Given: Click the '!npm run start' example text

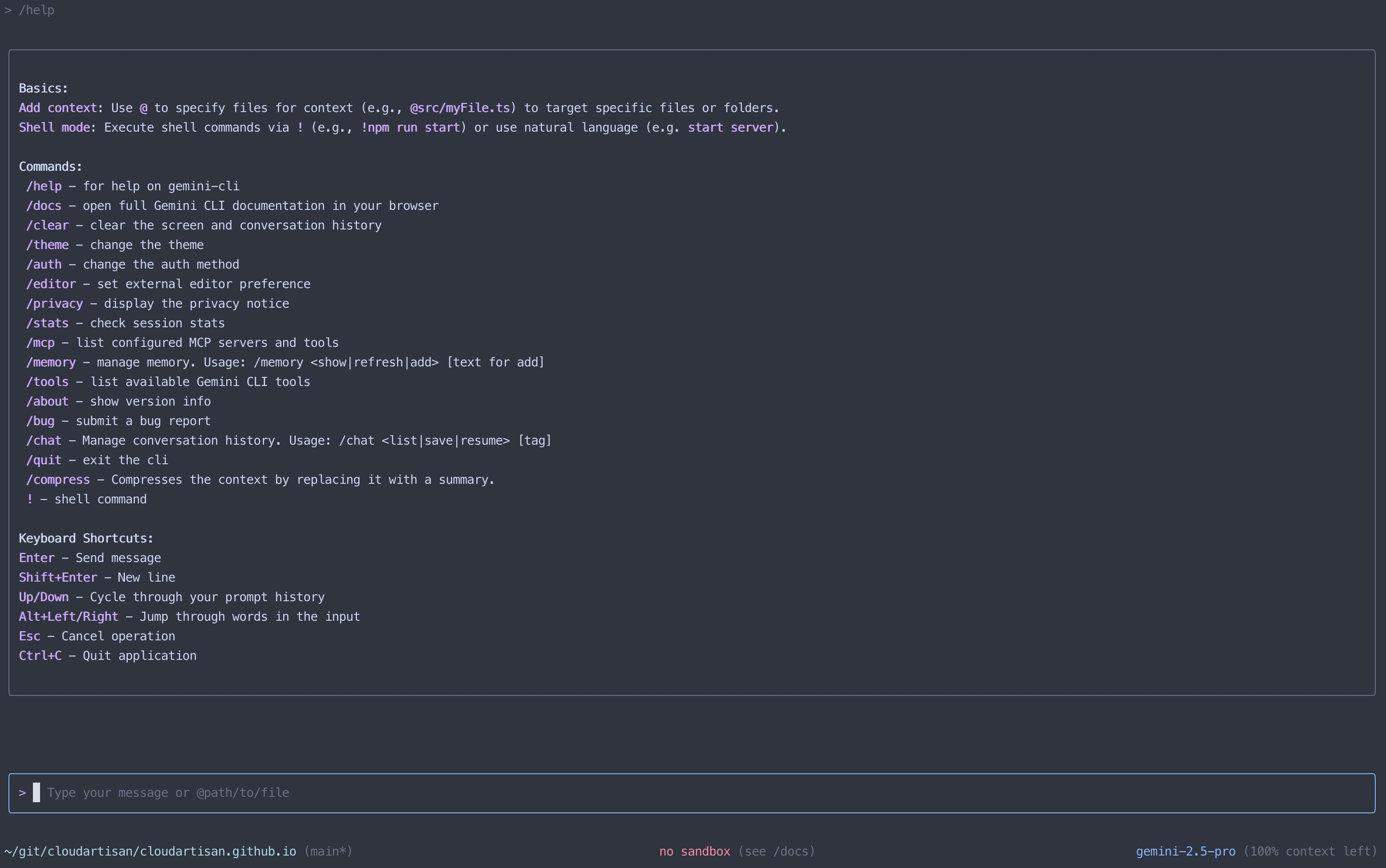Looking at the screenshot, I should tap(411, 127).
